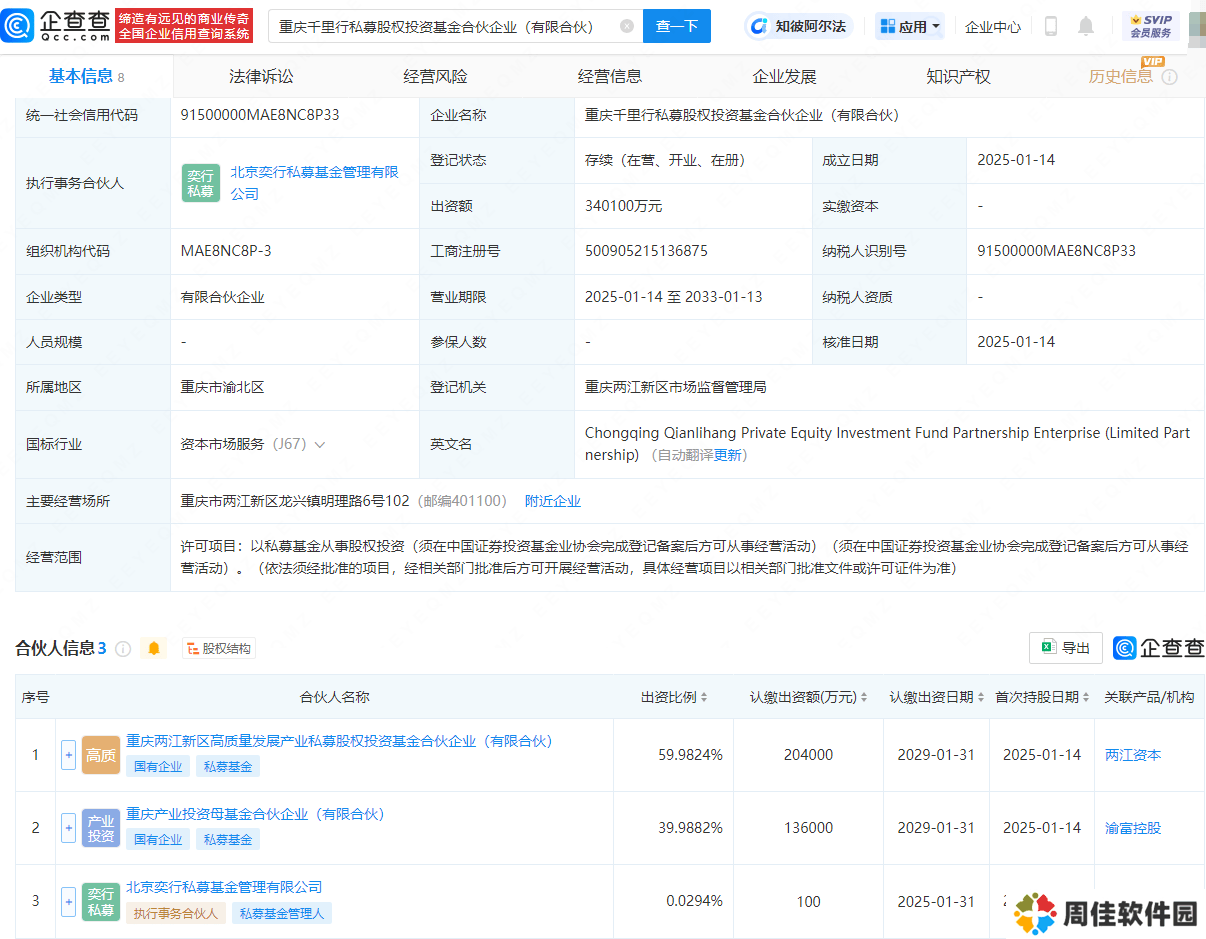The width and height of the screenshot is (1206, 939).
Task: Open 重庆产业投资母基金合伙企业 link
Action: (255, 814)
